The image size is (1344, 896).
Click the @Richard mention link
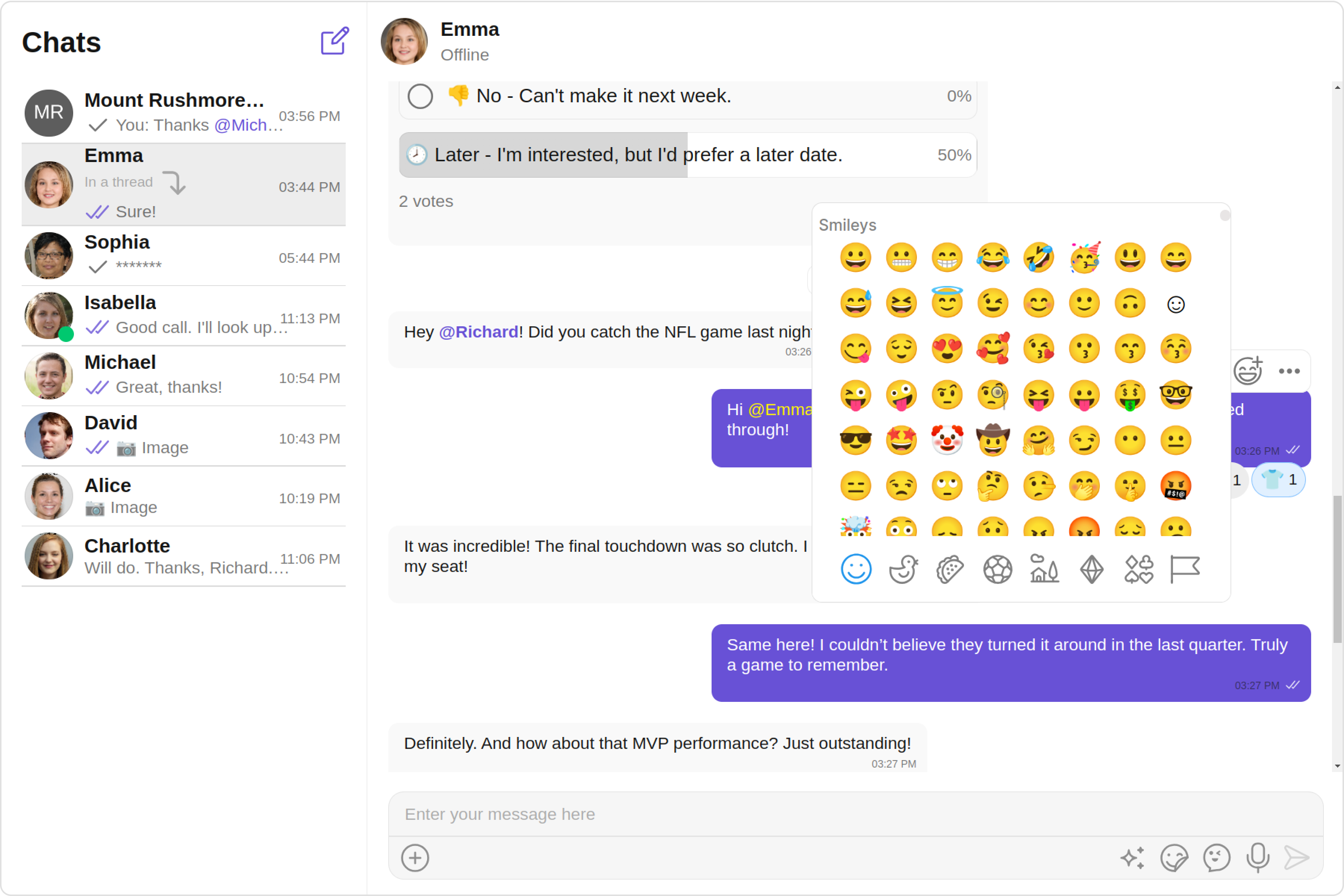click(x=478, y=332)
